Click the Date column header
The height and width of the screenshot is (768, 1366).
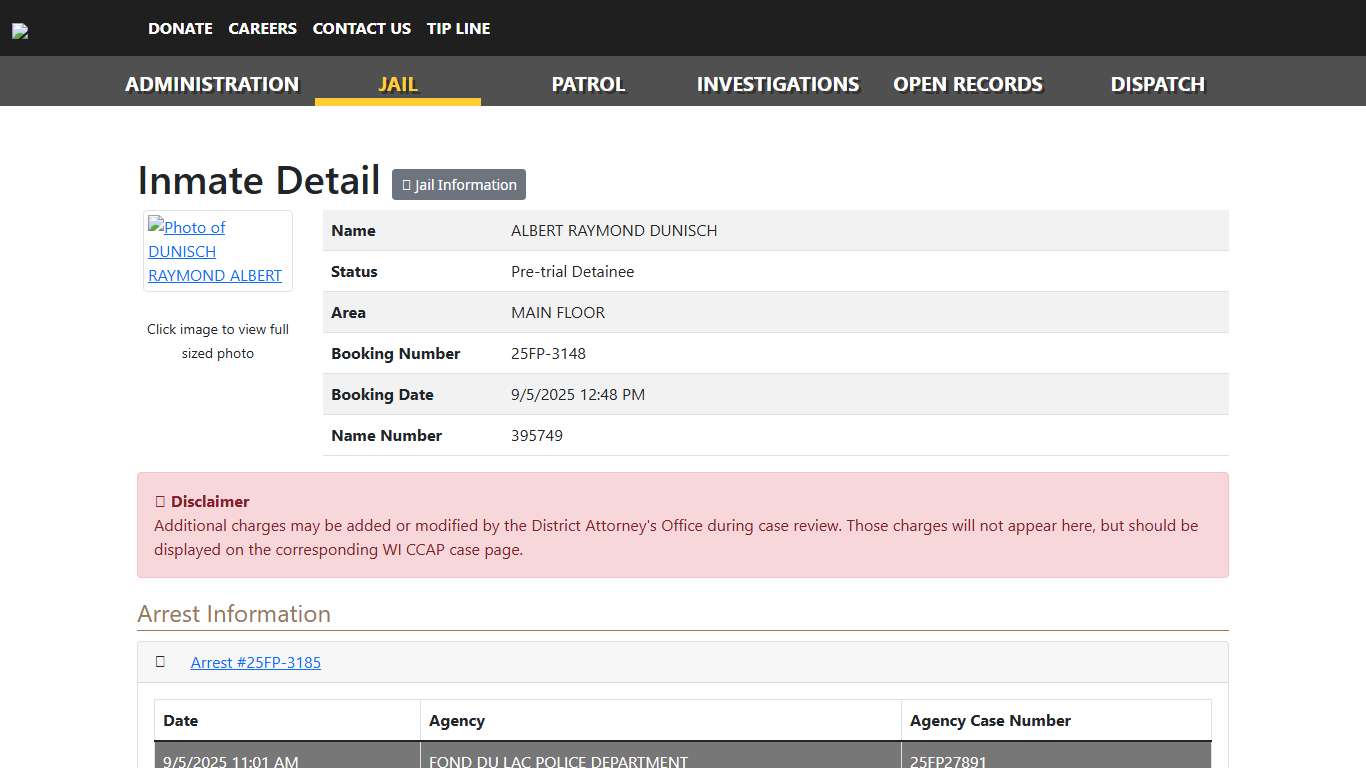pos(181,721)
